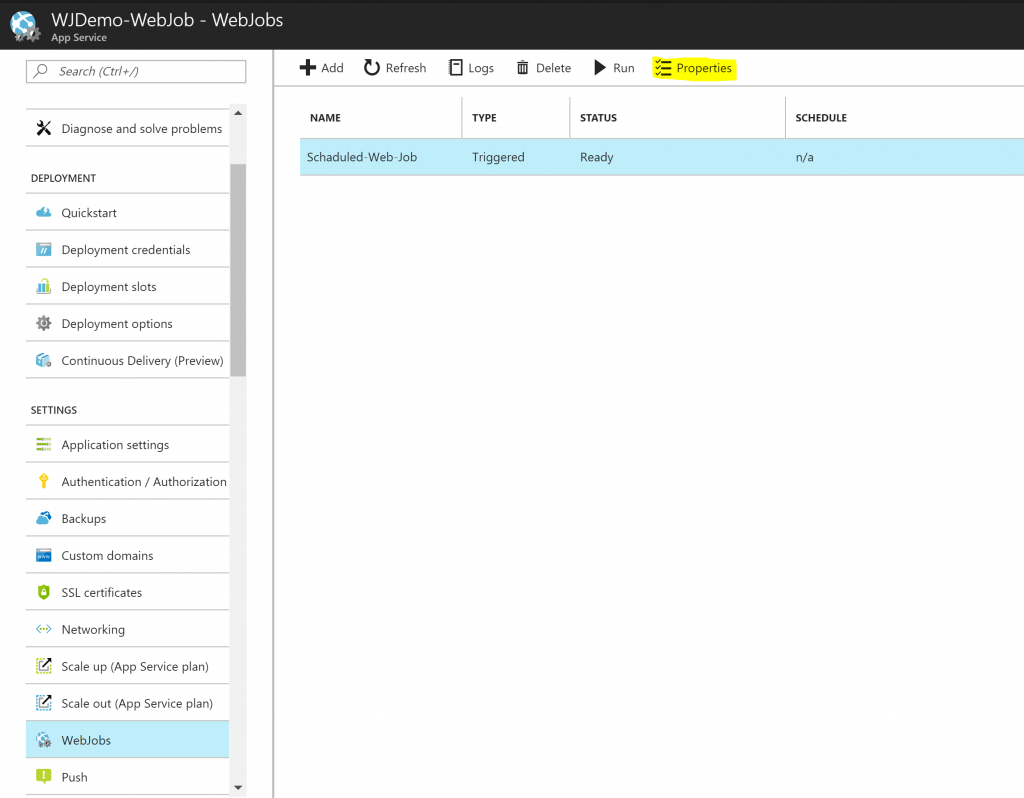Click the Triggered type cell
Viewport: 1024px width, 798px height.
(x=498, y=157)
